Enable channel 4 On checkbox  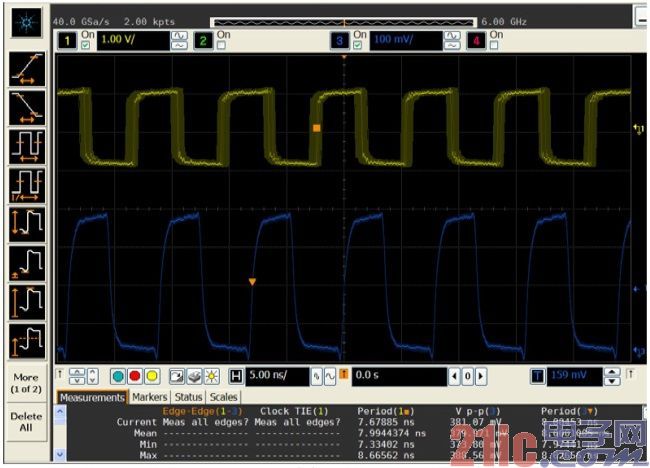pos(494,45)
